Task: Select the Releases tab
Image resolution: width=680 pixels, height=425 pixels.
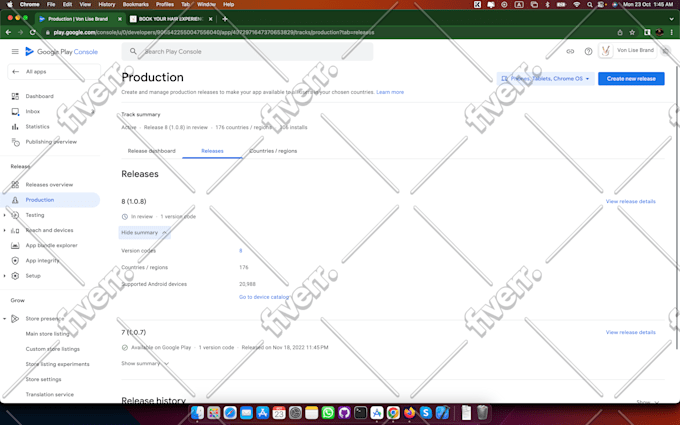Action: pos(212,151)
